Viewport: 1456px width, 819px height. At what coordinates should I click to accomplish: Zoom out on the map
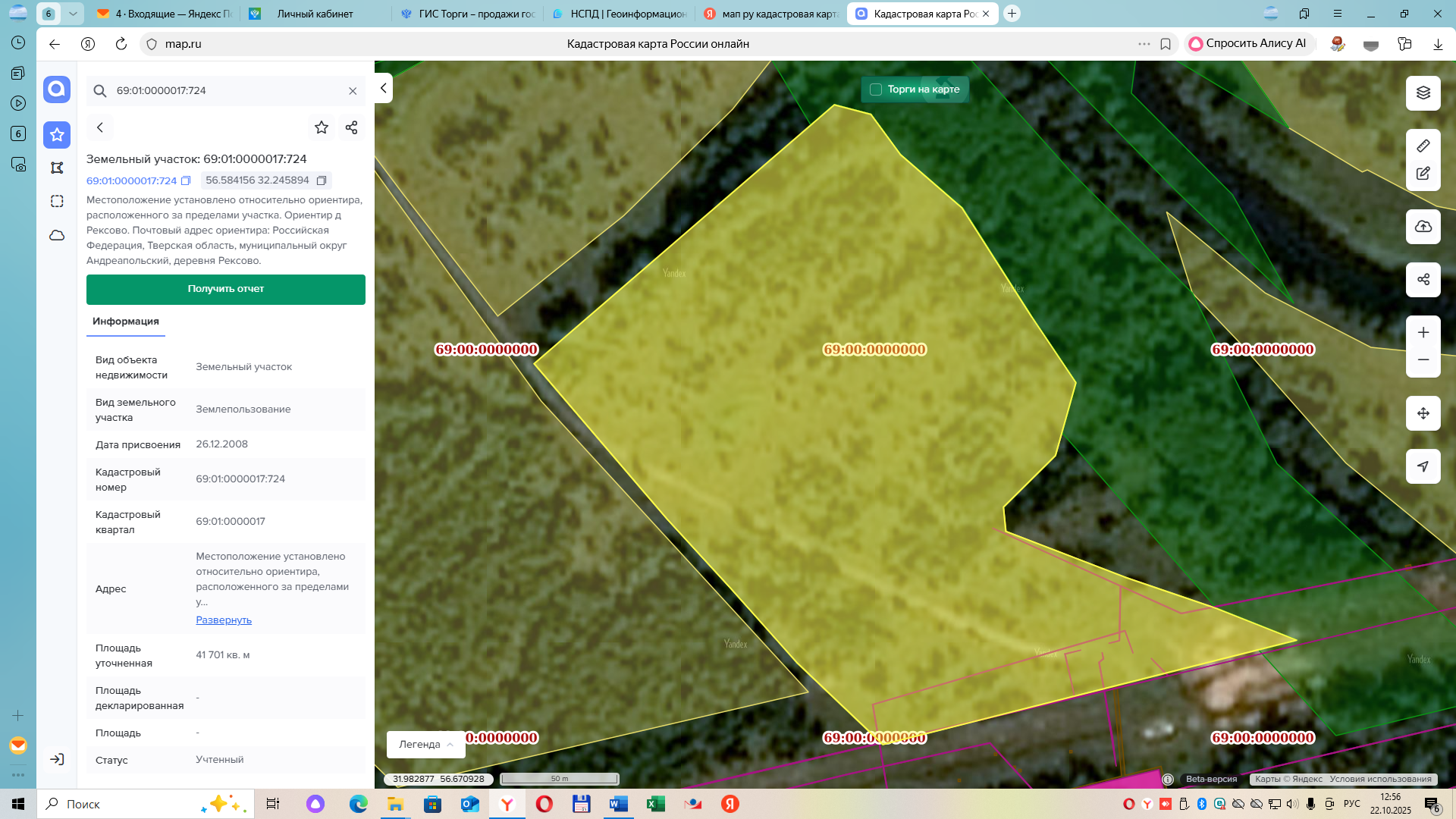[1423, 360]
